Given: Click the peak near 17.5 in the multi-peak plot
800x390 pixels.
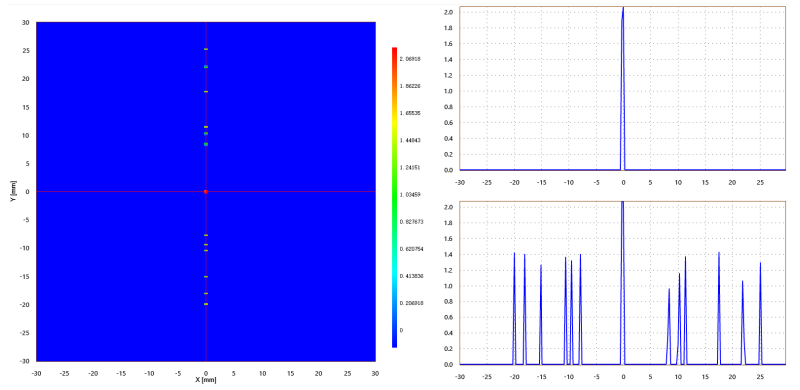Looking at the screenshot, I should point(718,308).
